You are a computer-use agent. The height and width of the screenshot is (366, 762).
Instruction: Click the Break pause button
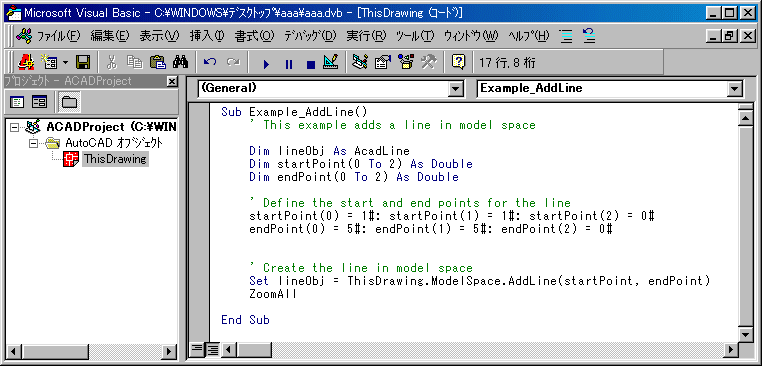click(289, 63)
